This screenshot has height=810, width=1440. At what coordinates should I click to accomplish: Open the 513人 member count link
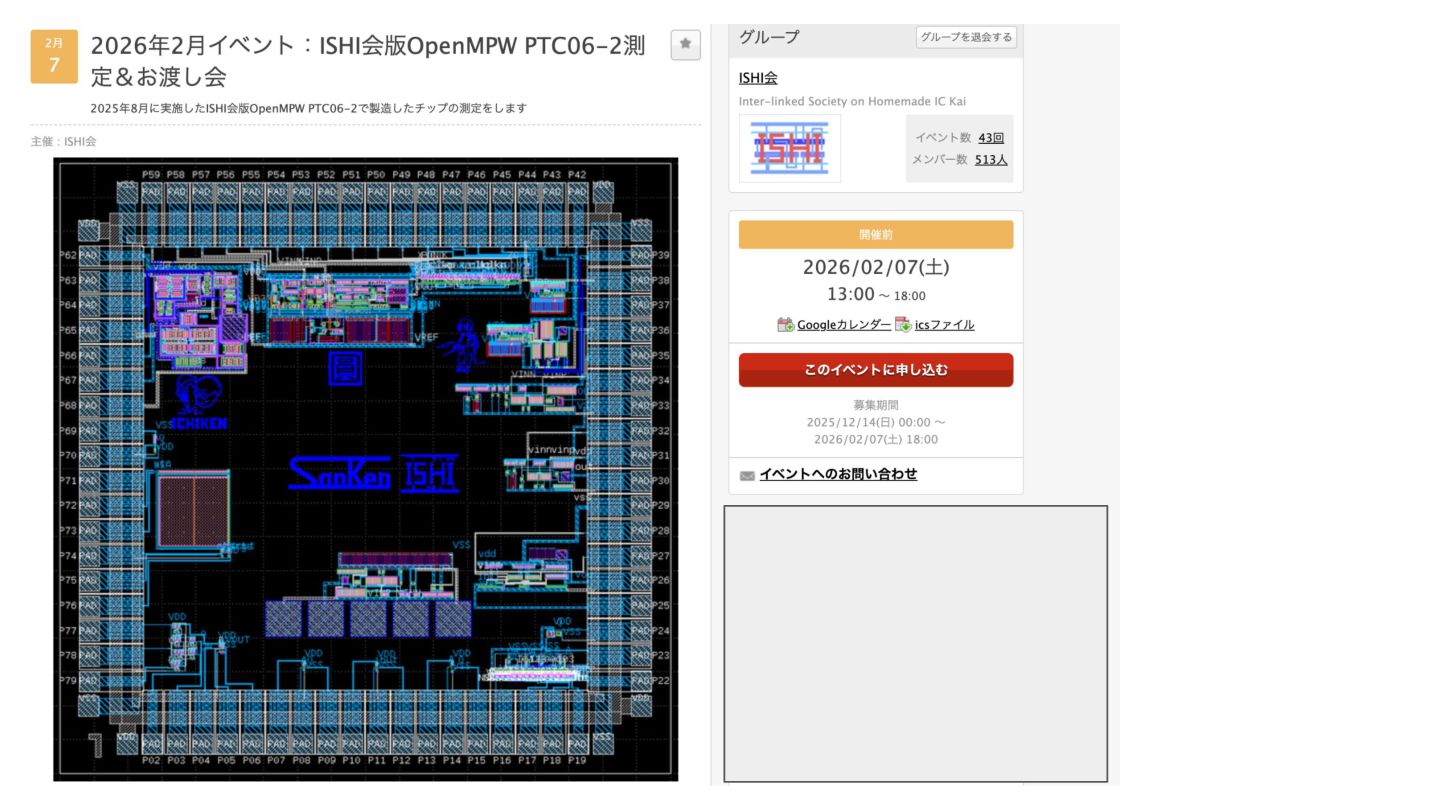tap(991, 159)
